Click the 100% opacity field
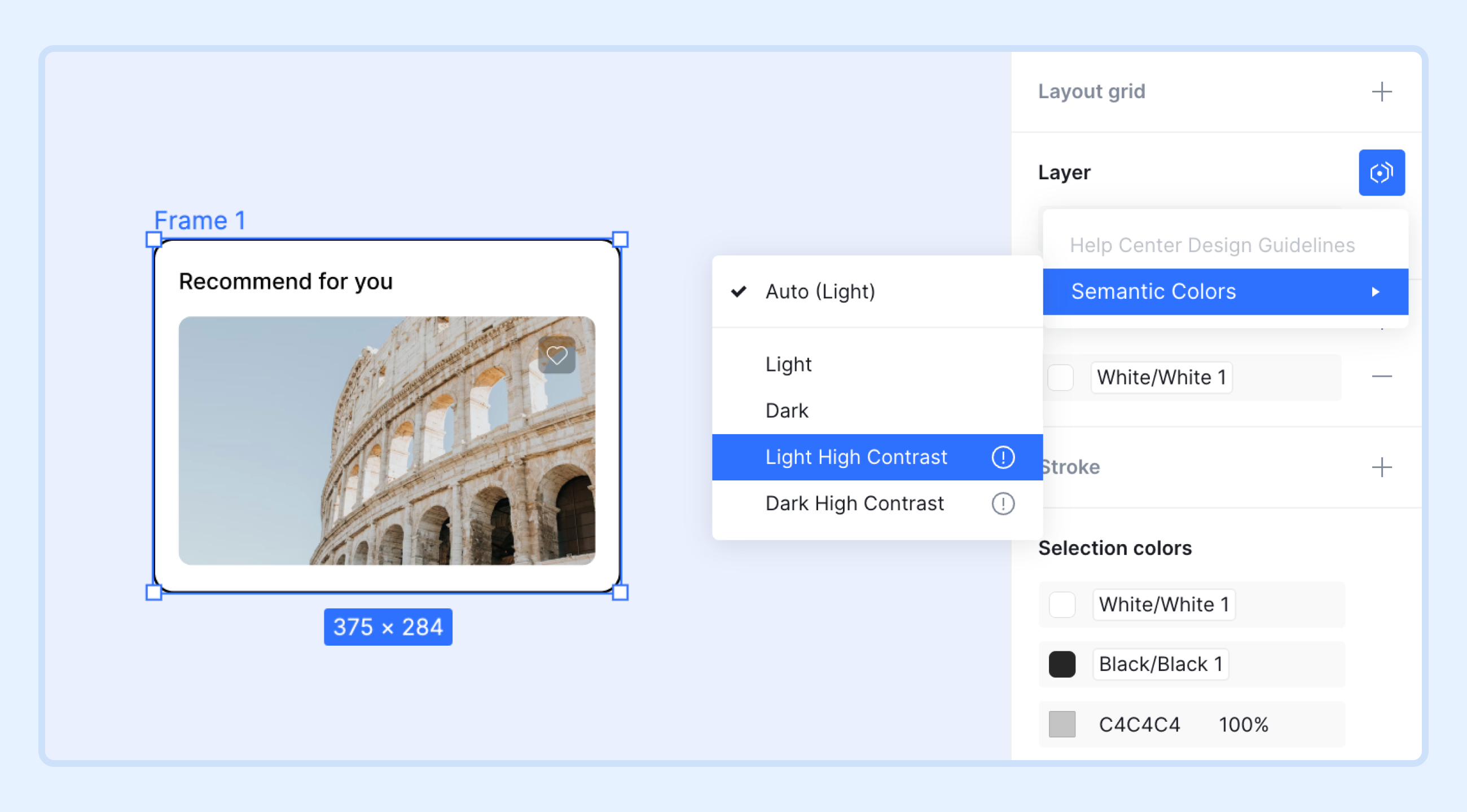1467x812 pixels. [x=1243, y=725]
